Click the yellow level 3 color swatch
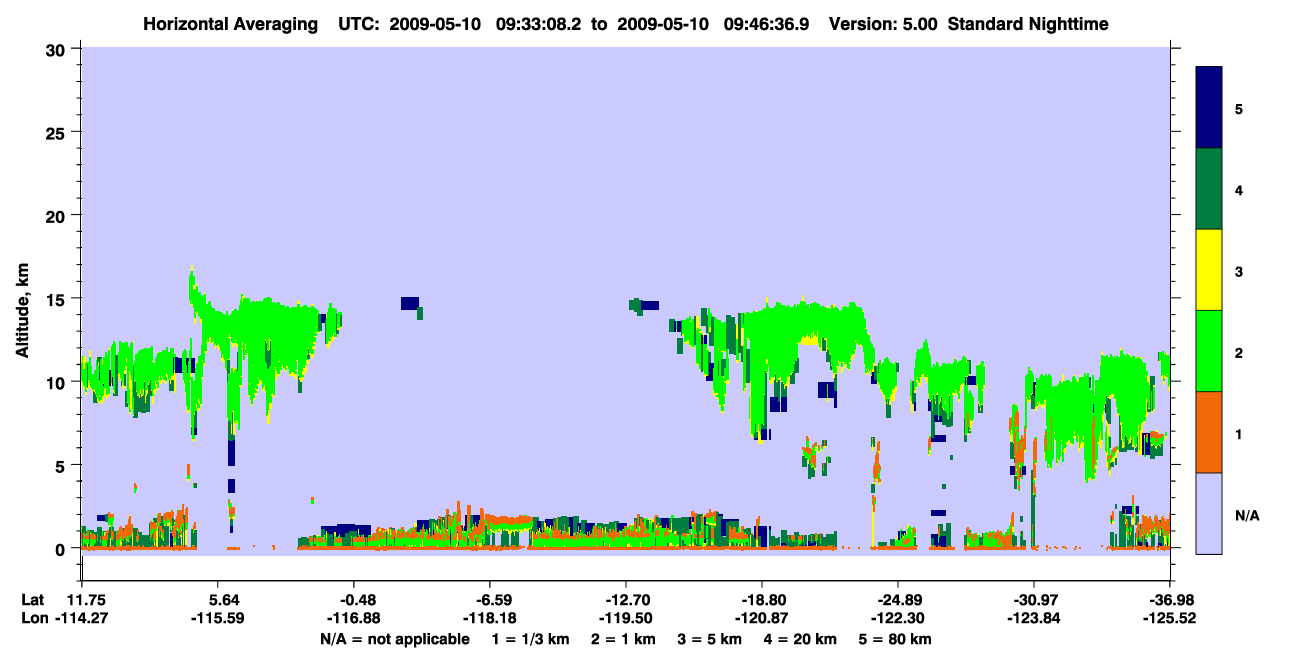Image resolution: width=1300 pixels, height=667 pixels. [x=1209, y=270]
